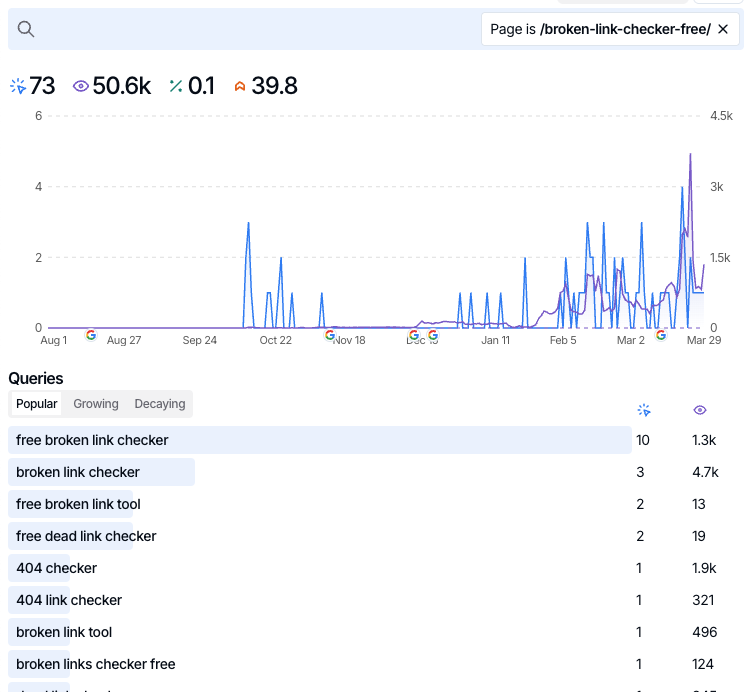Click the 321 impressions value
The image size is (750, 692).
click(703, 601)
